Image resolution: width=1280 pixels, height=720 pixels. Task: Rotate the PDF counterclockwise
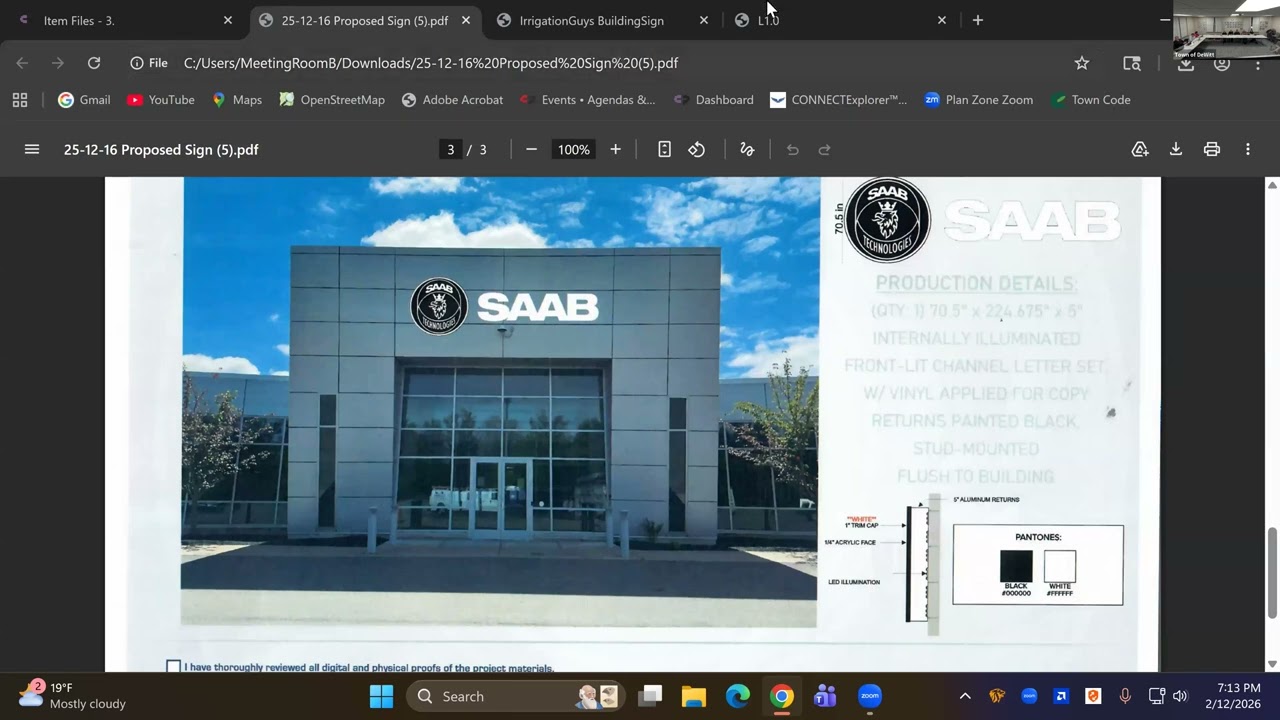(697, 149)
